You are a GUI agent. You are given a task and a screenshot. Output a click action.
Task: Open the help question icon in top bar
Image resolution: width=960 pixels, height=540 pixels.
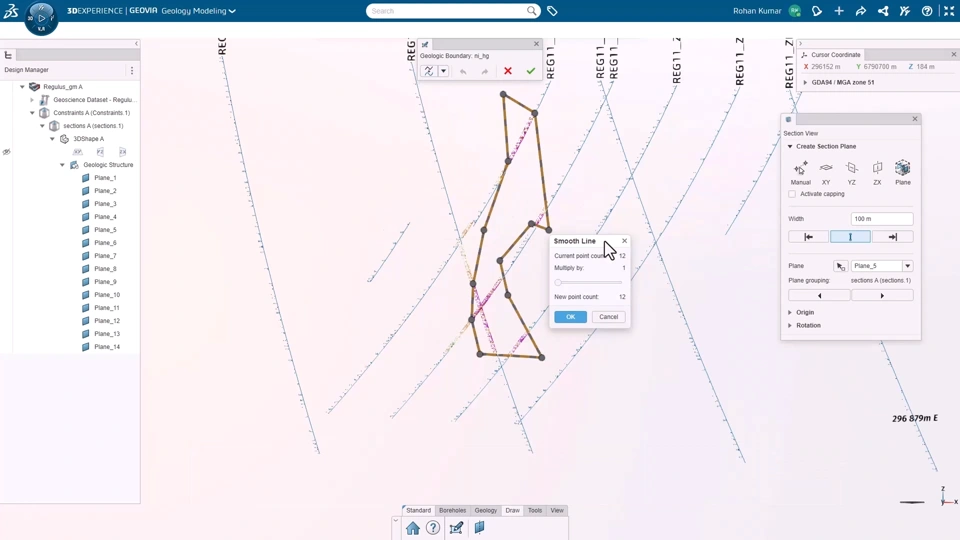(927, 11)
